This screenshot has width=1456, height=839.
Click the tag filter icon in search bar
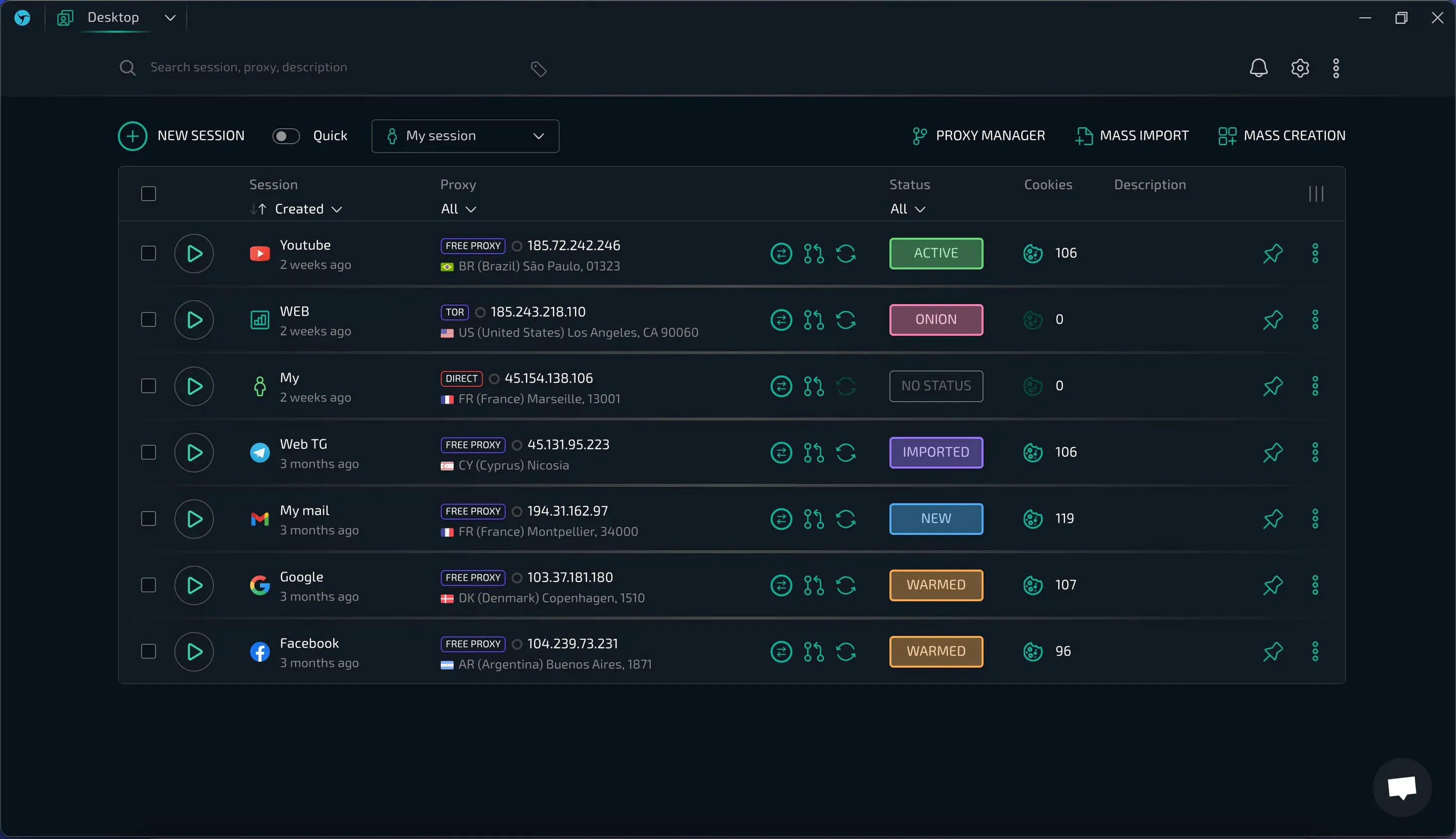pos(538,69)
